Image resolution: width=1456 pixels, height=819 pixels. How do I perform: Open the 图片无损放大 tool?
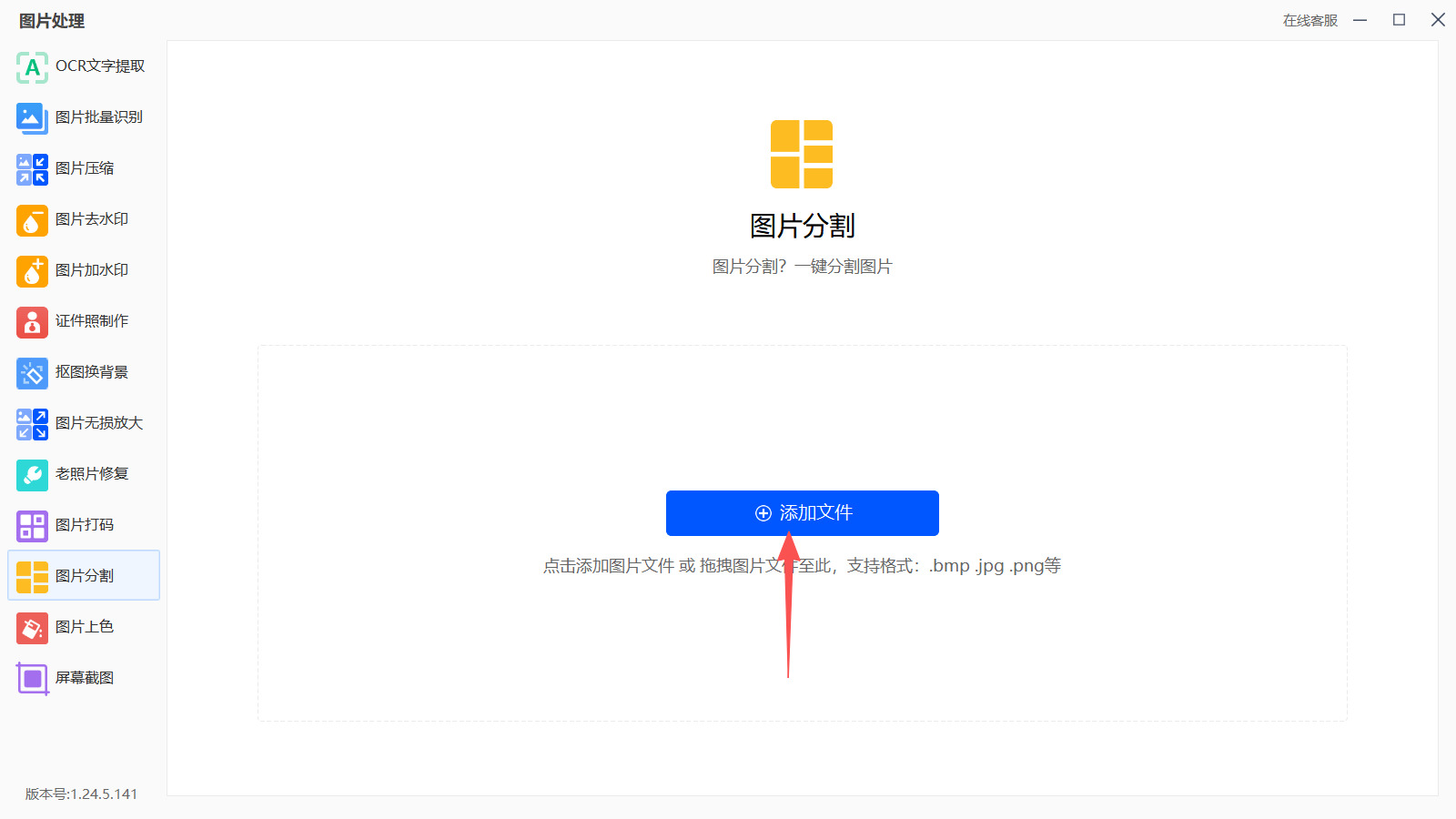coord(82,422)
